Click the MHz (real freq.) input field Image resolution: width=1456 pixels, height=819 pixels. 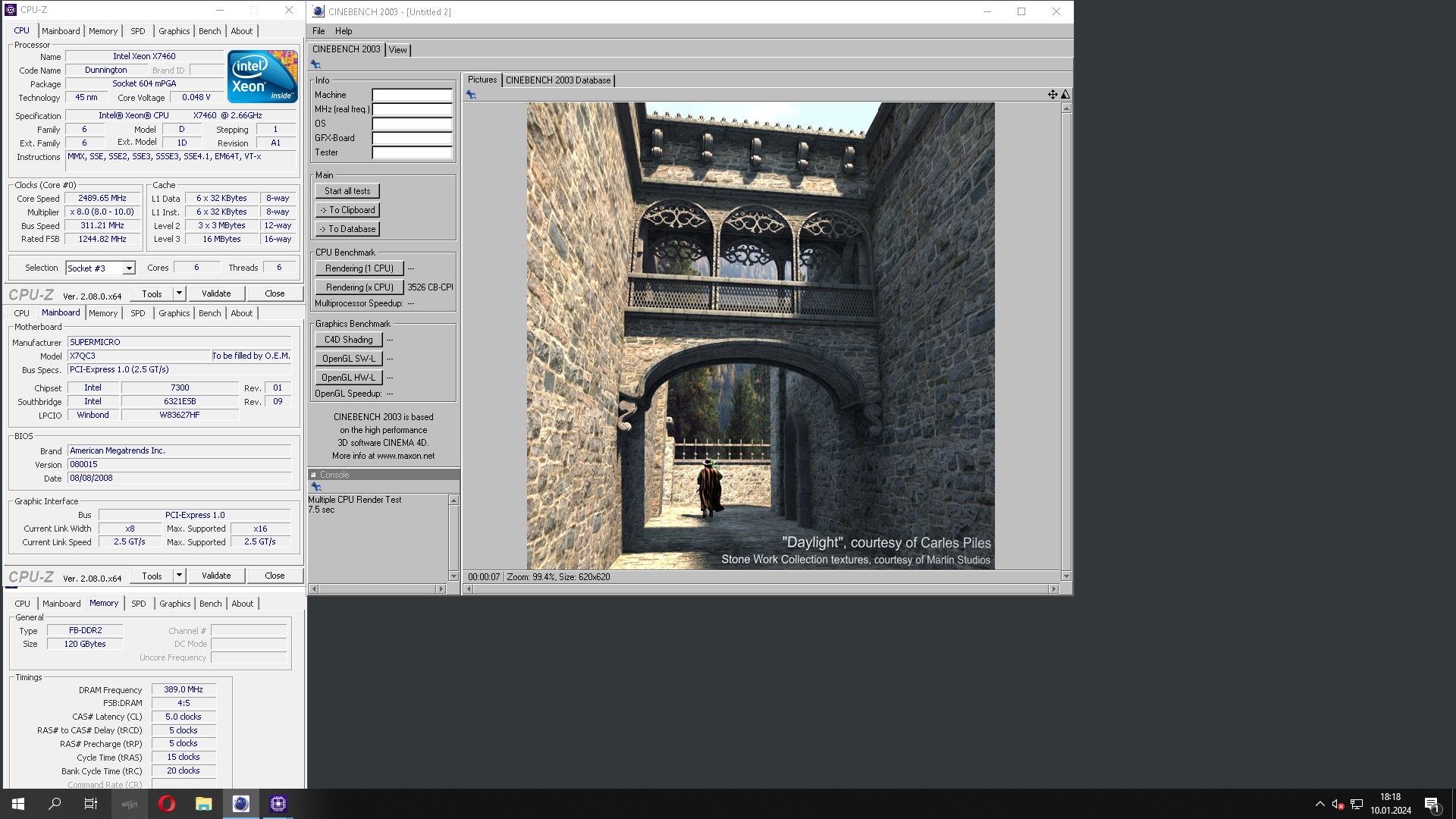pos(413,109)
